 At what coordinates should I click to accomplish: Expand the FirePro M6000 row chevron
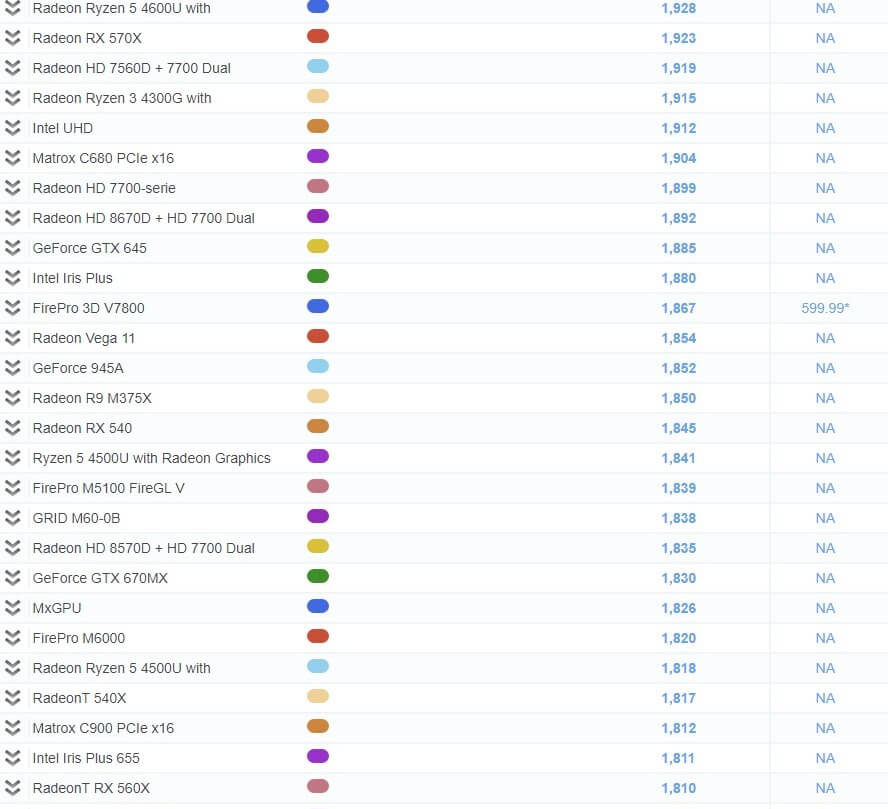(12, 638)
